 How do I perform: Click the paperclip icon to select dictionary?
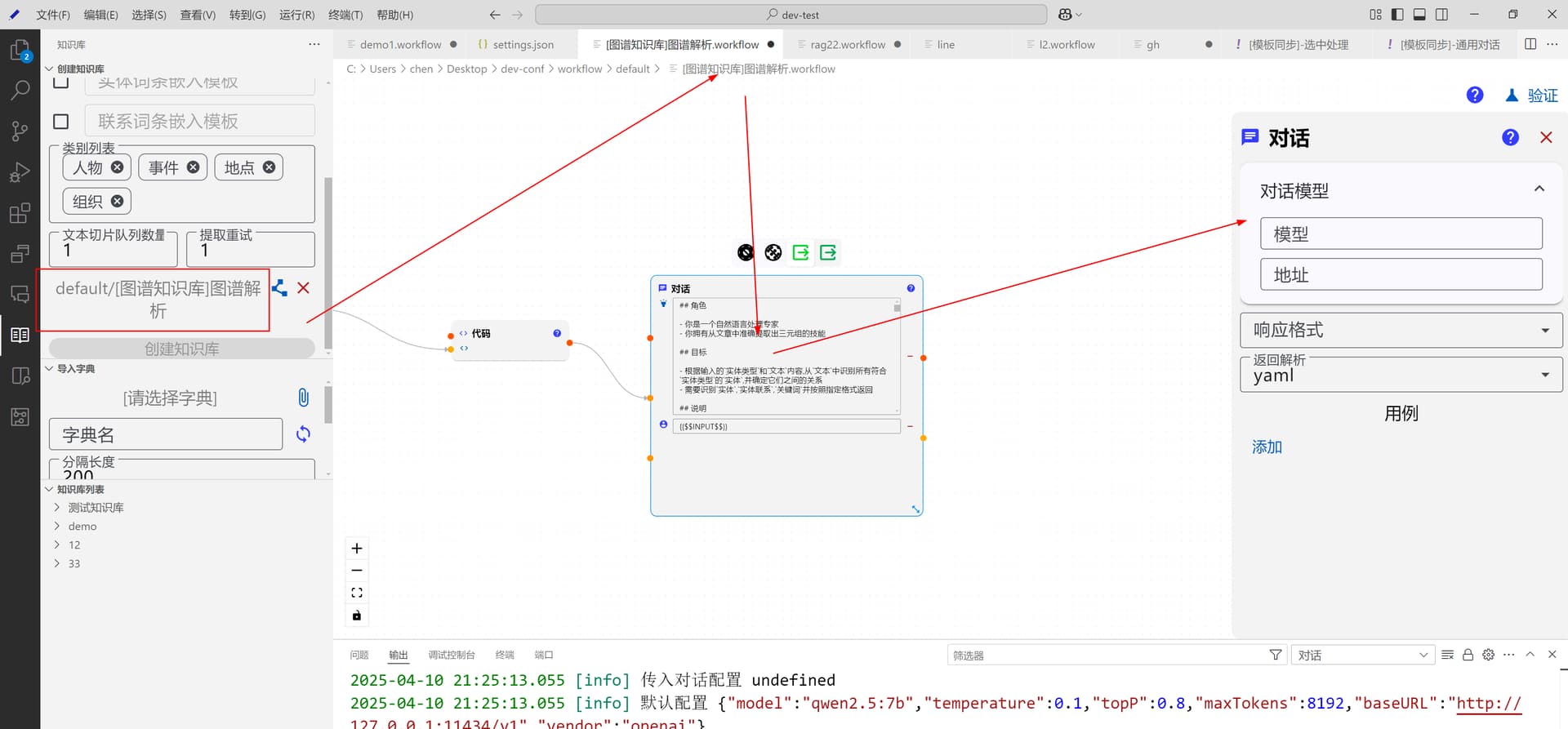tap(303, 398)
